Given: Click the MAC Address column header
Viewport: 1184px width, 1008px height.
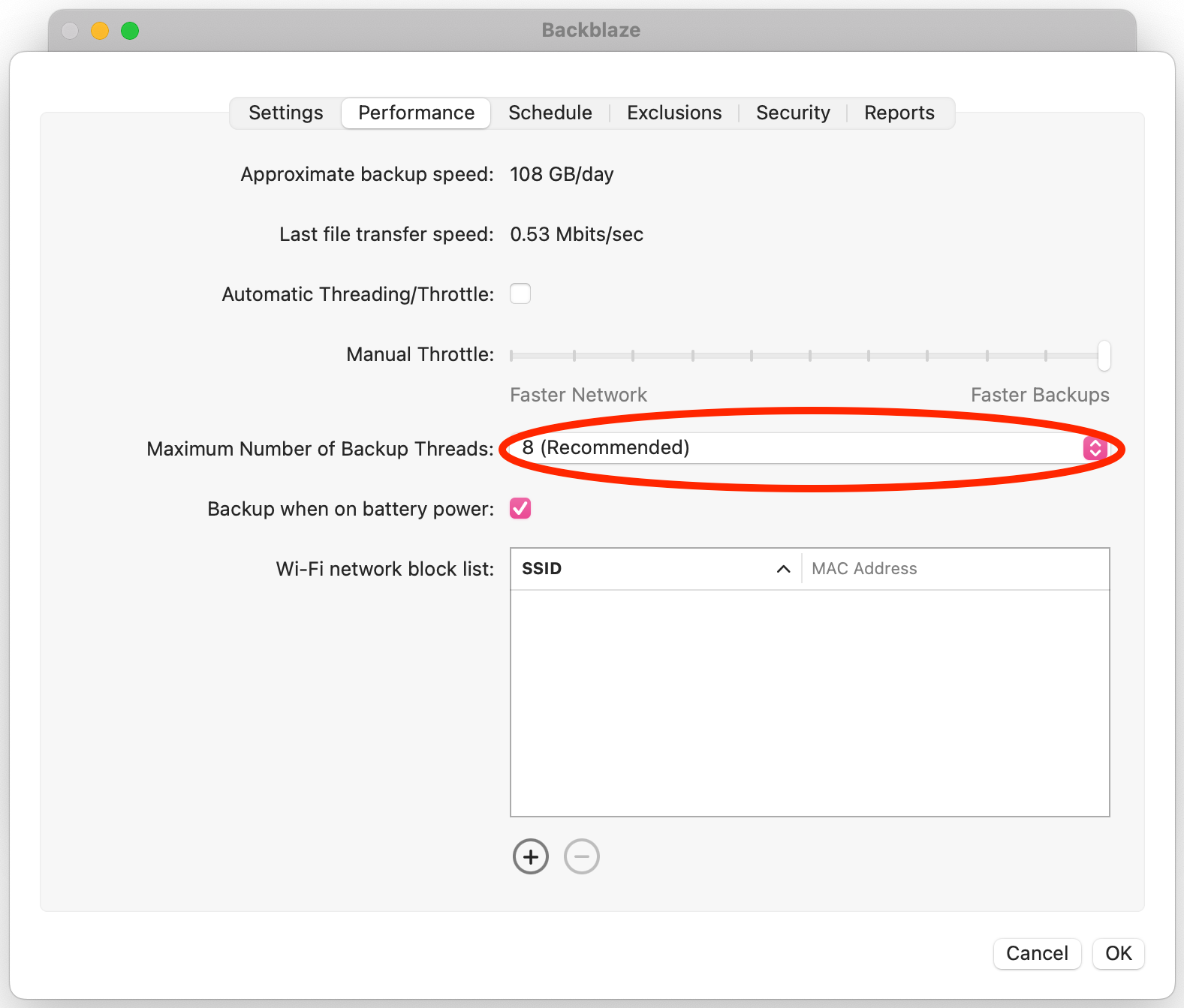Looking at the screenshot, I should [956, 569].
